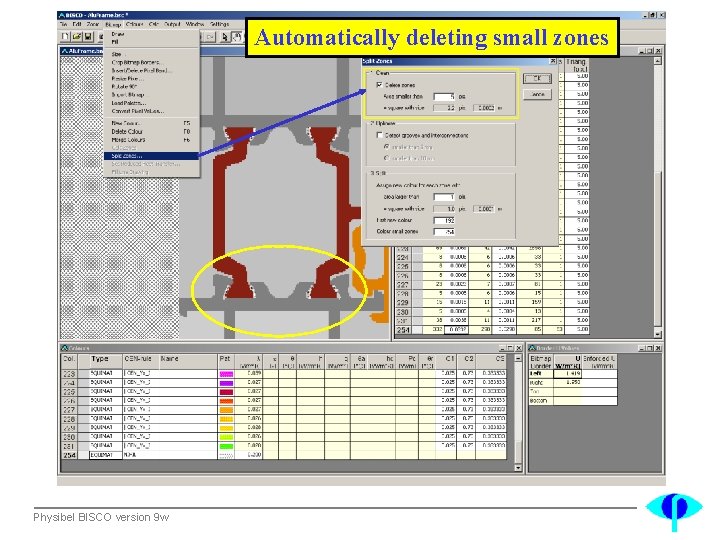Choose Rotate 90° menu entry
Image resolution: width=720 pixels, height=540 pixels.
click(x=152, y=86)
